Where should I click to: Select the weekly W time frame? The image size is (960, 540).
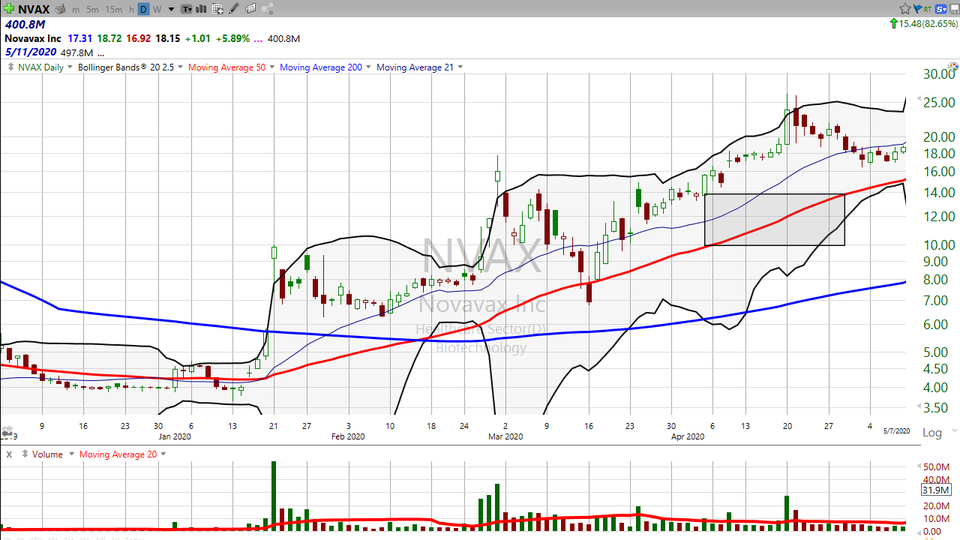point(158,9)
